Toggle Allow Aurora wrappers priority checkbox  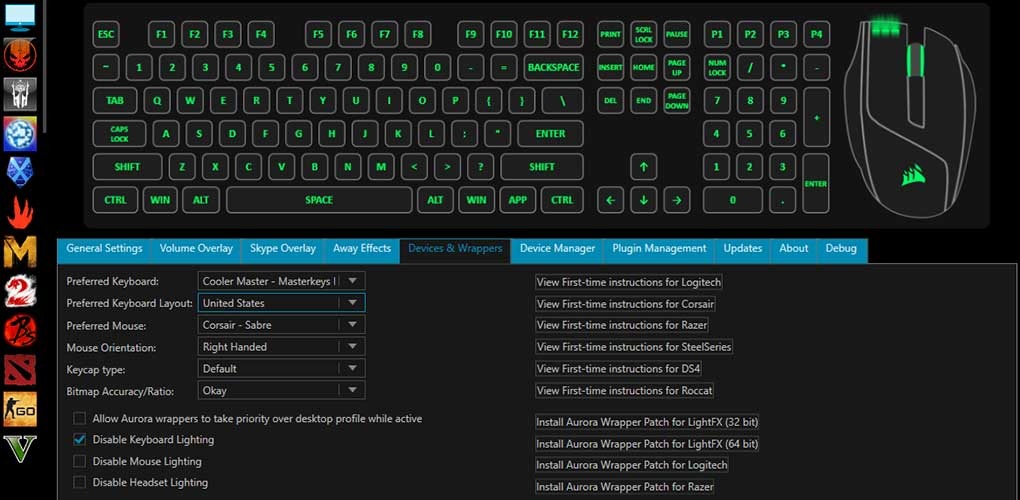click(x=79, y=419)
